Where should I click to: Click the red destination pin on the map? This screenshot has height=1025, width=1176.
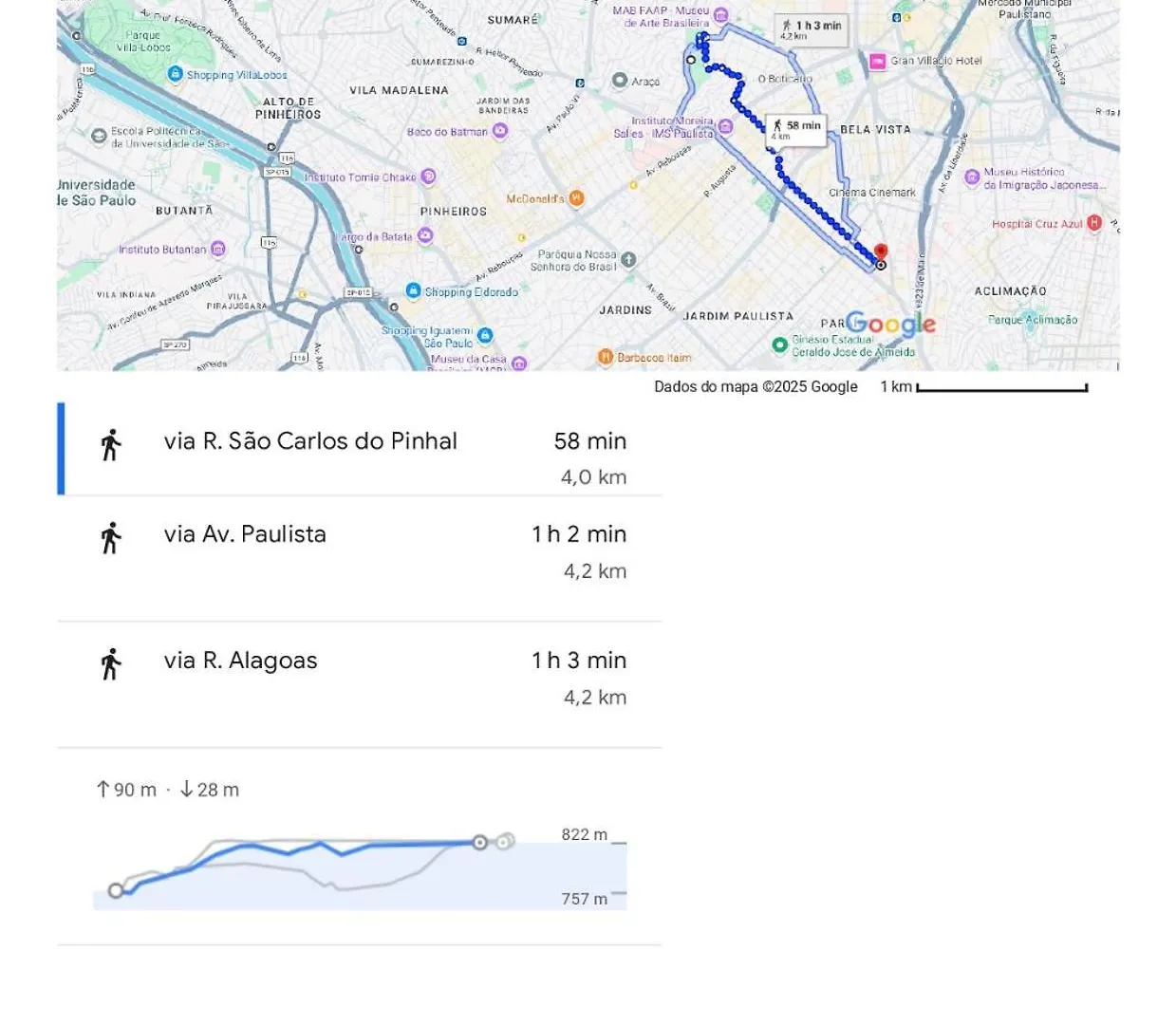(x=881, y=252)
